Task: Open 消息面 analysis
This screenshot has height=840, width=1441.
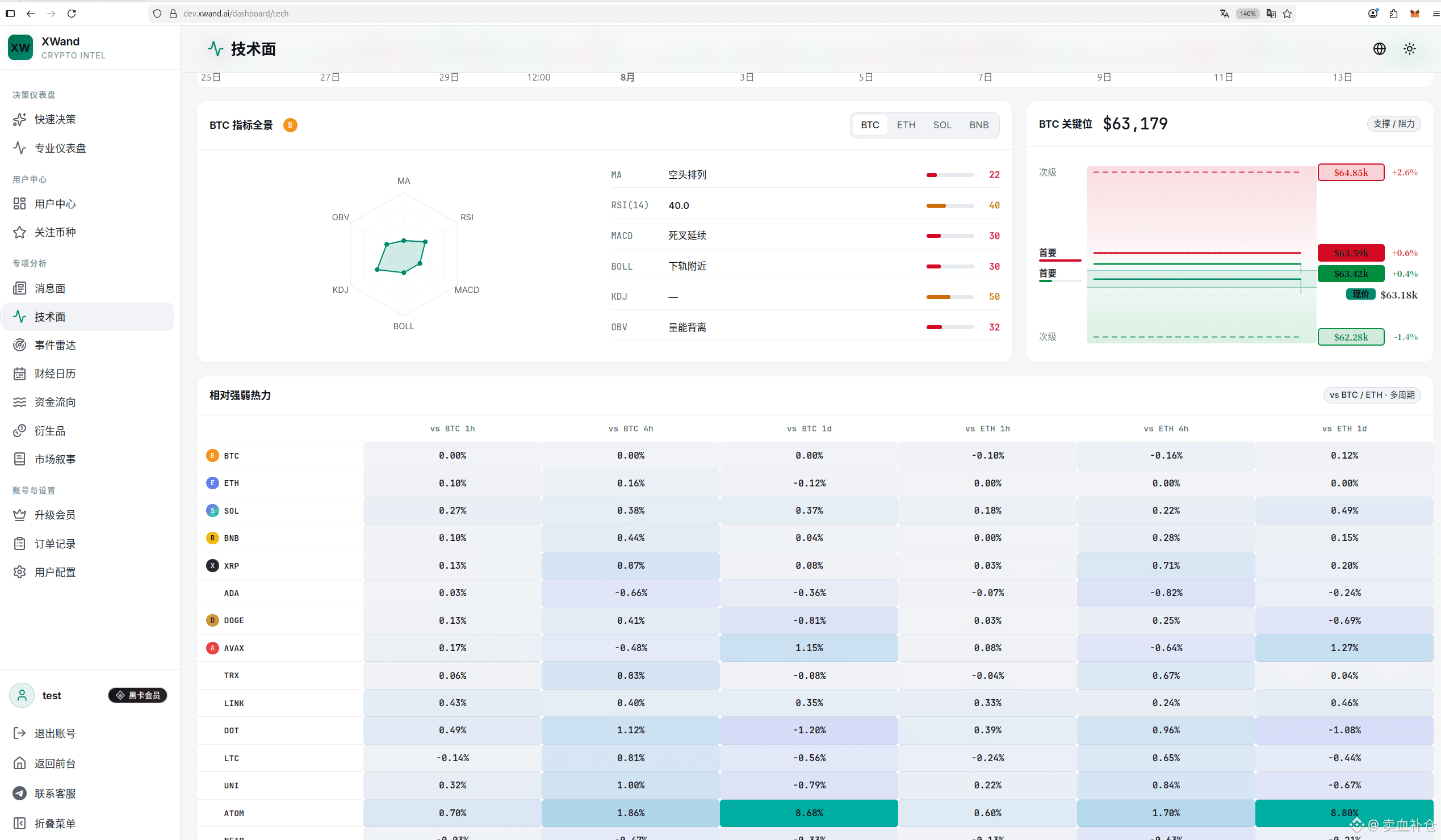Action: click(89, 288)
